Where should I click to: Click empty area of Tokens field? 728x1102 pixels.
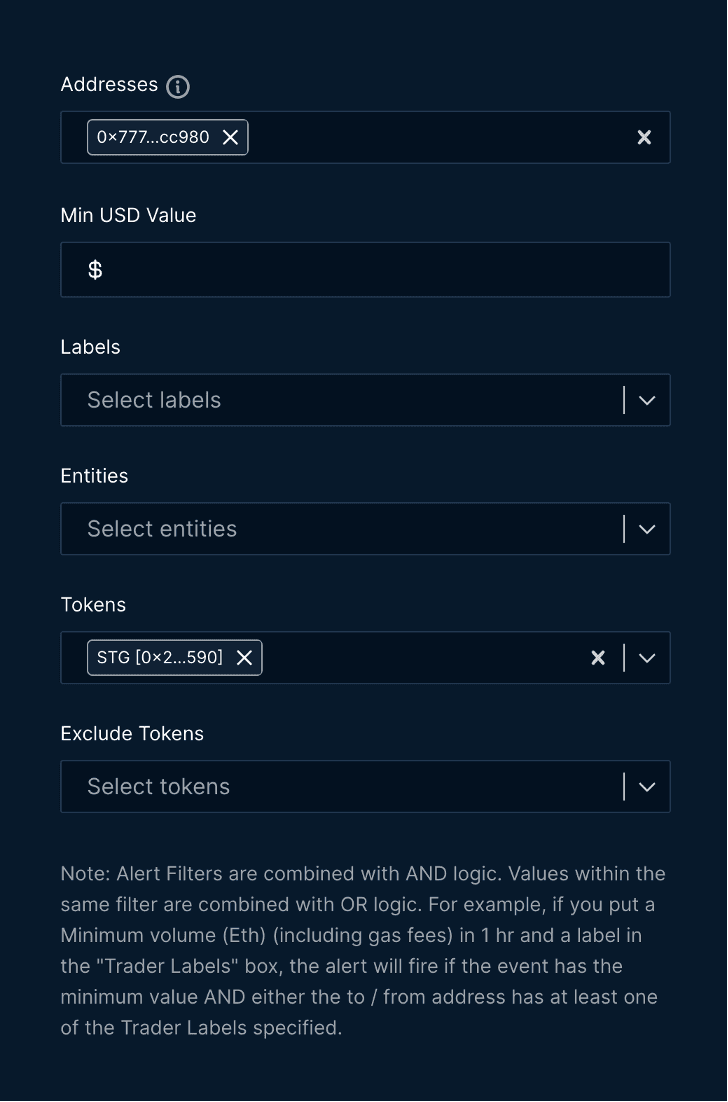coord(420,658)
